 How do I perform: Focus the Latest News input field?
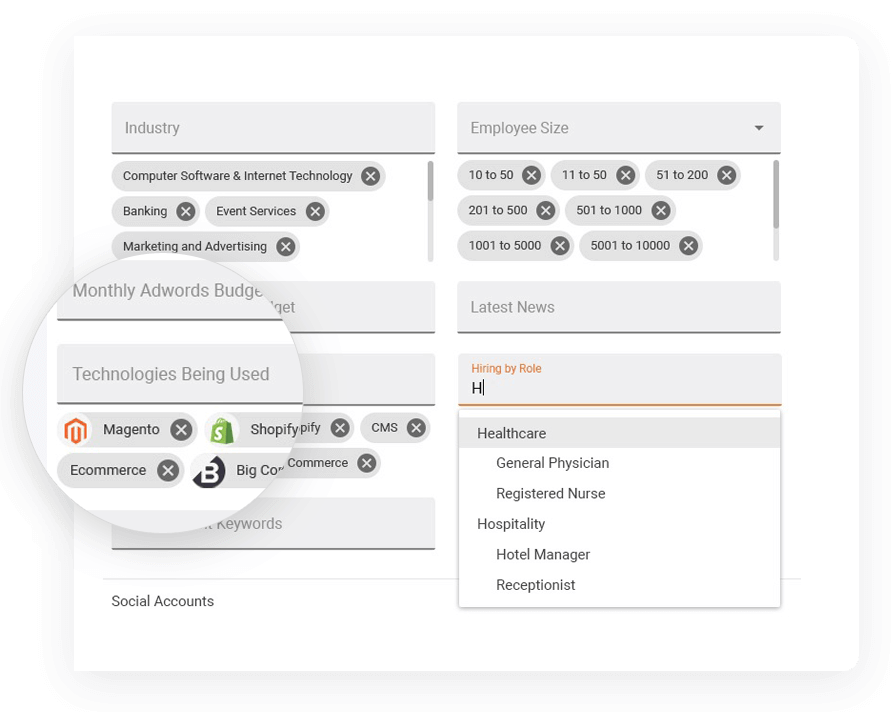click(618, 307)
